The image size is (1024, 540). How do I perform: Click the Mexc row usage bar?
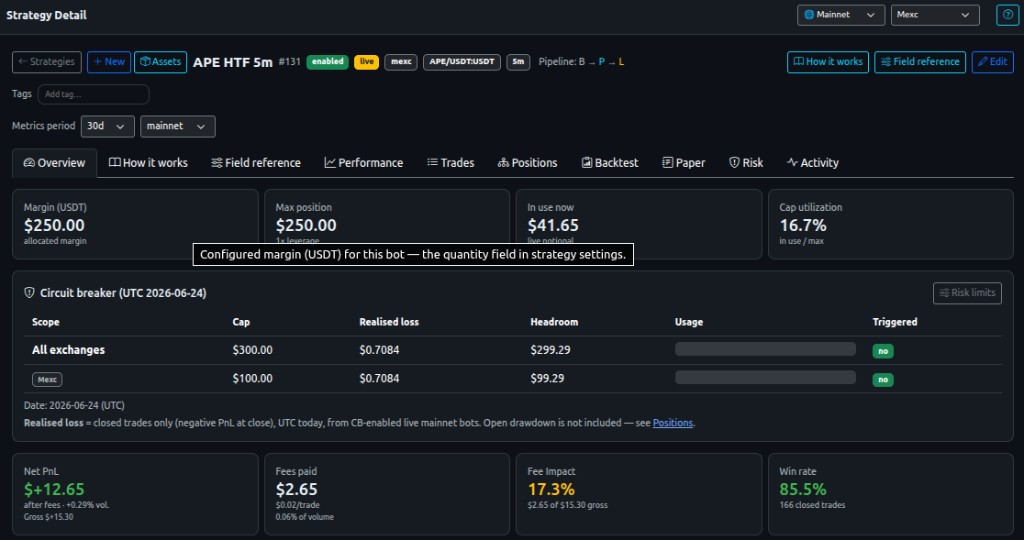click(x=765, y=377)
